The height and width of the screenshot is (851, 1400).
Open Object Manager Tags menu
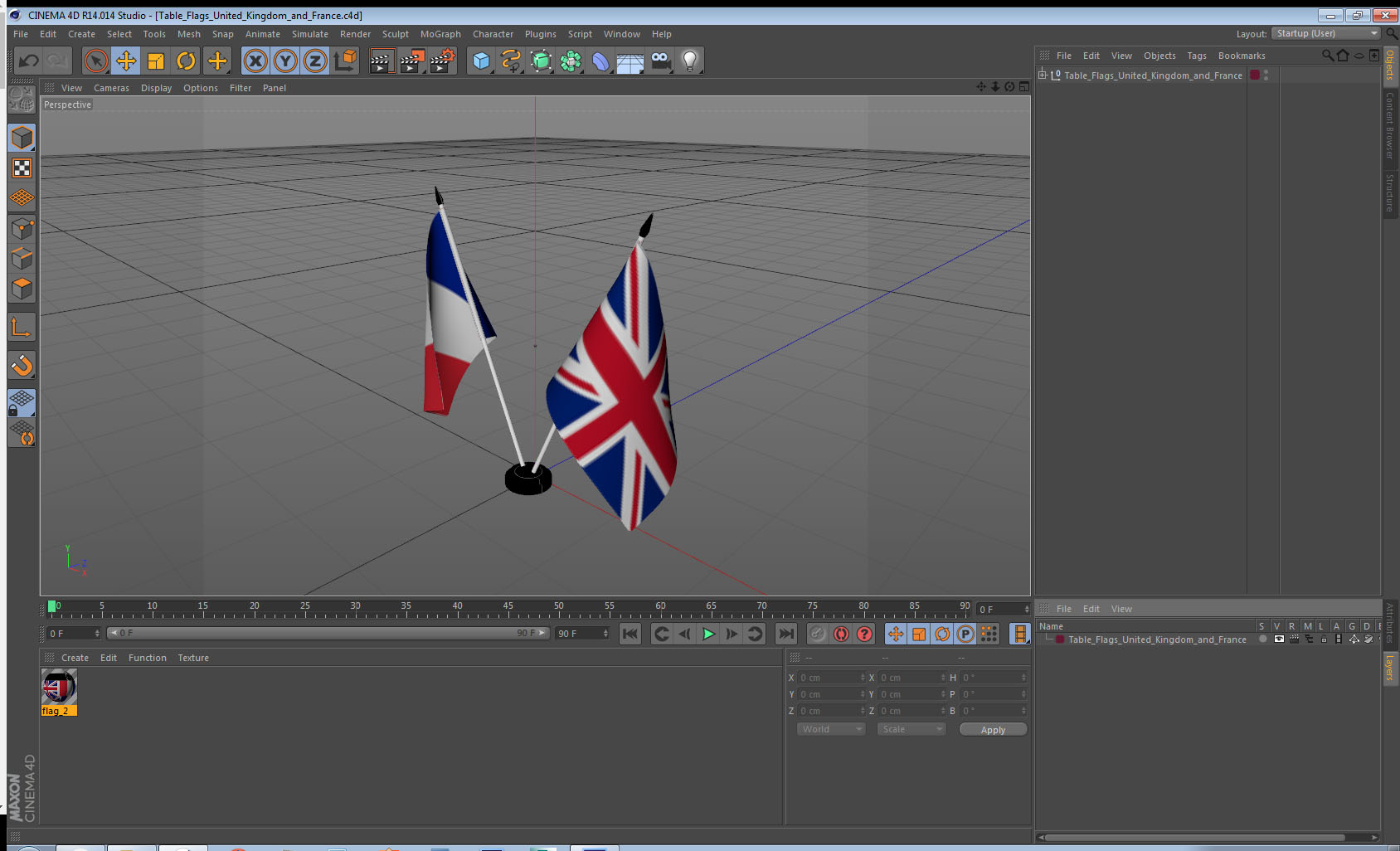(x=1197, y=56)
